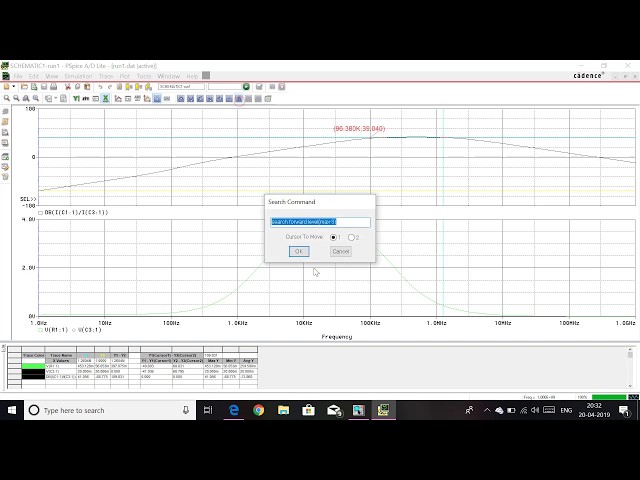
Task: Click the green simulation progress bar
Action: [609, 397]
